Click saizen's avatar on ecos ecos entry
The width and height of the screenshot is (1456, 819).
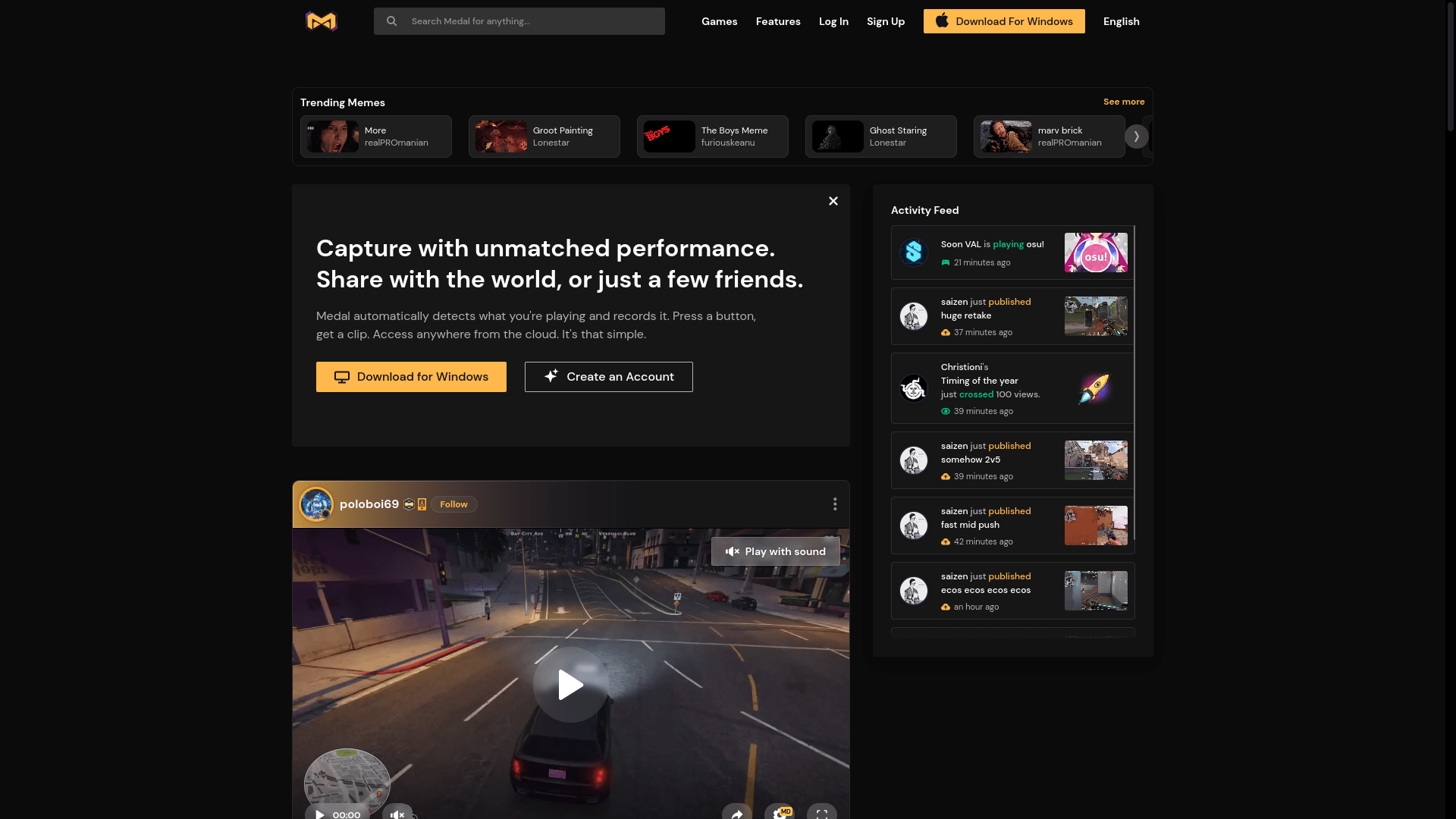click(x=914, y=591)
